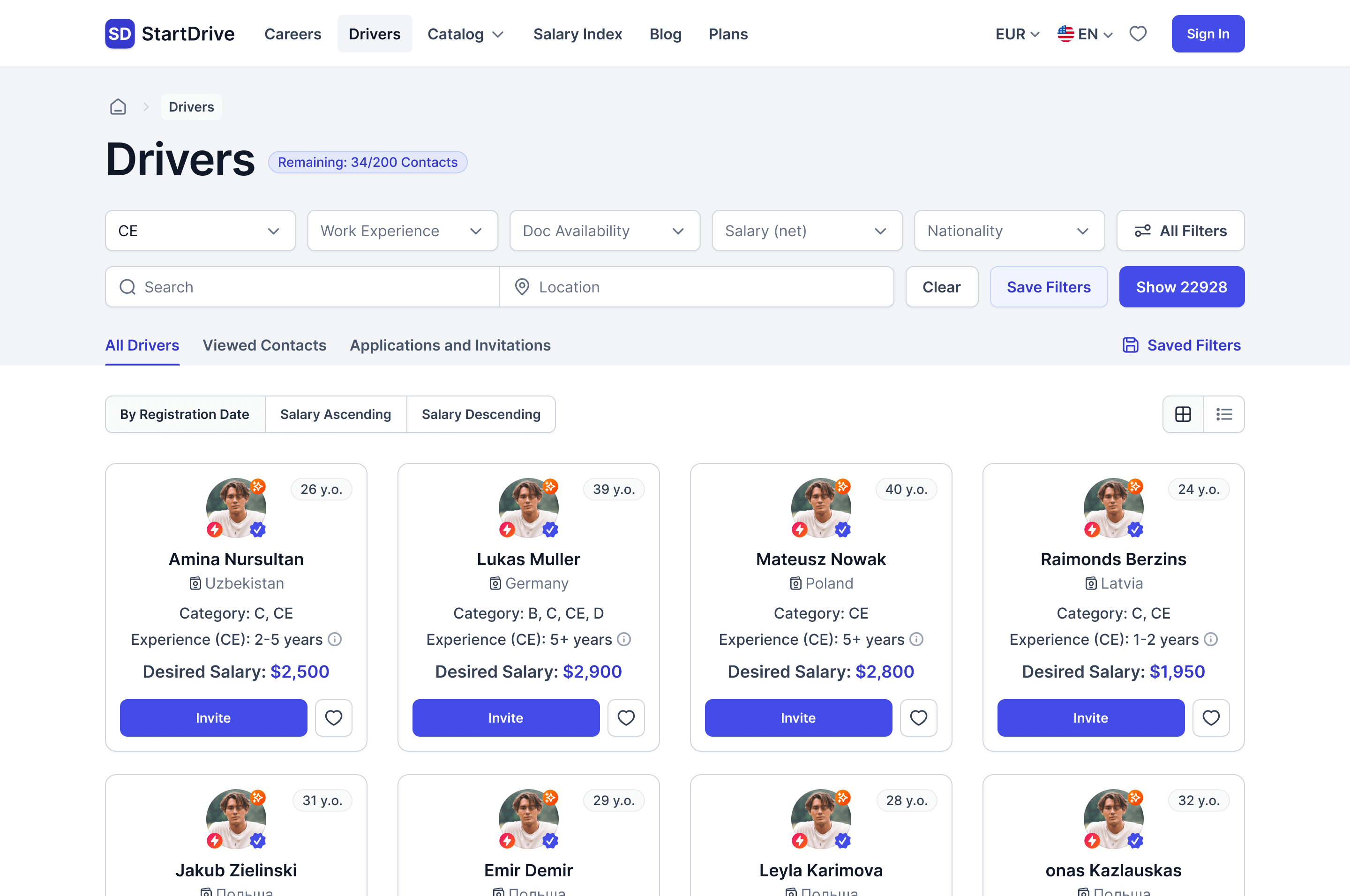Open All Filters panel
This screenshot has height=896, width=1350.
coord(1180,231)
